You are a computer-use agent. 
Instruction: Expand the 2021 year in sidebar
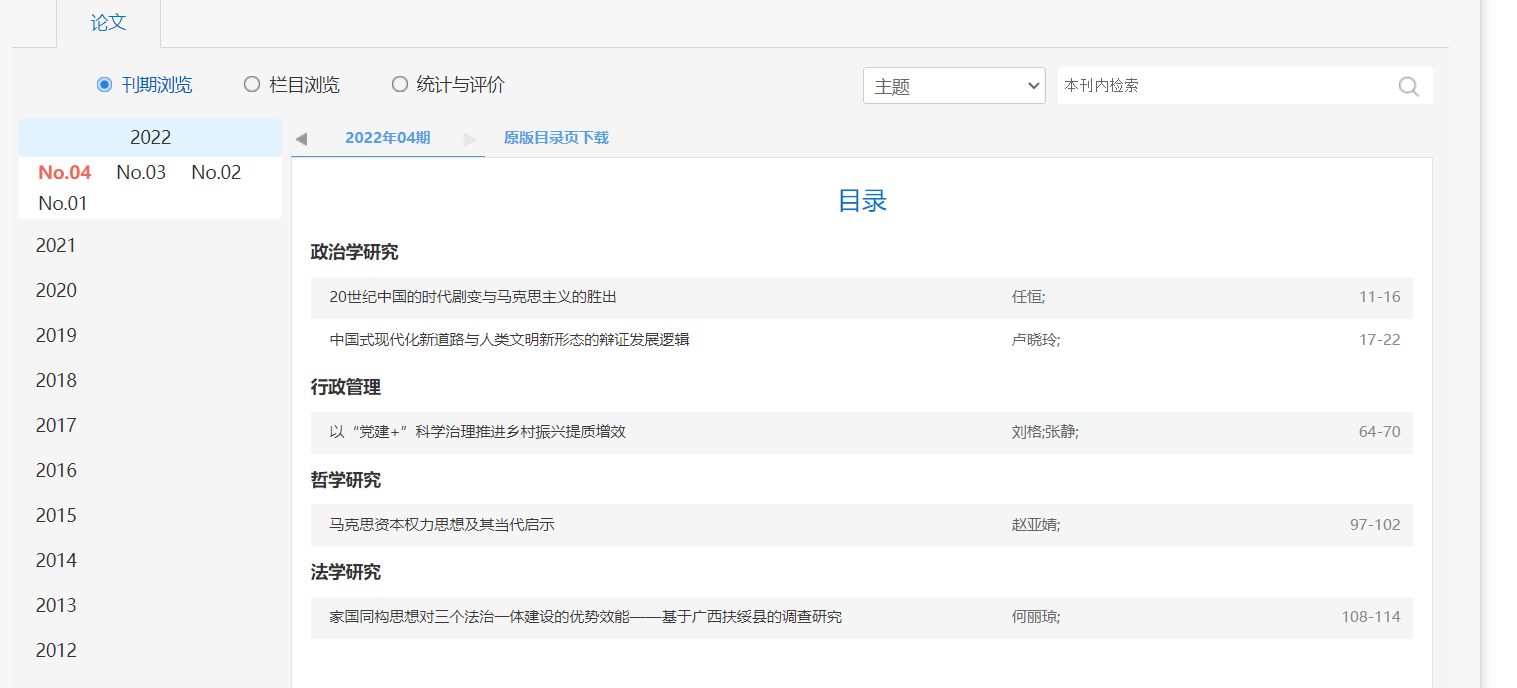point(56,246)
